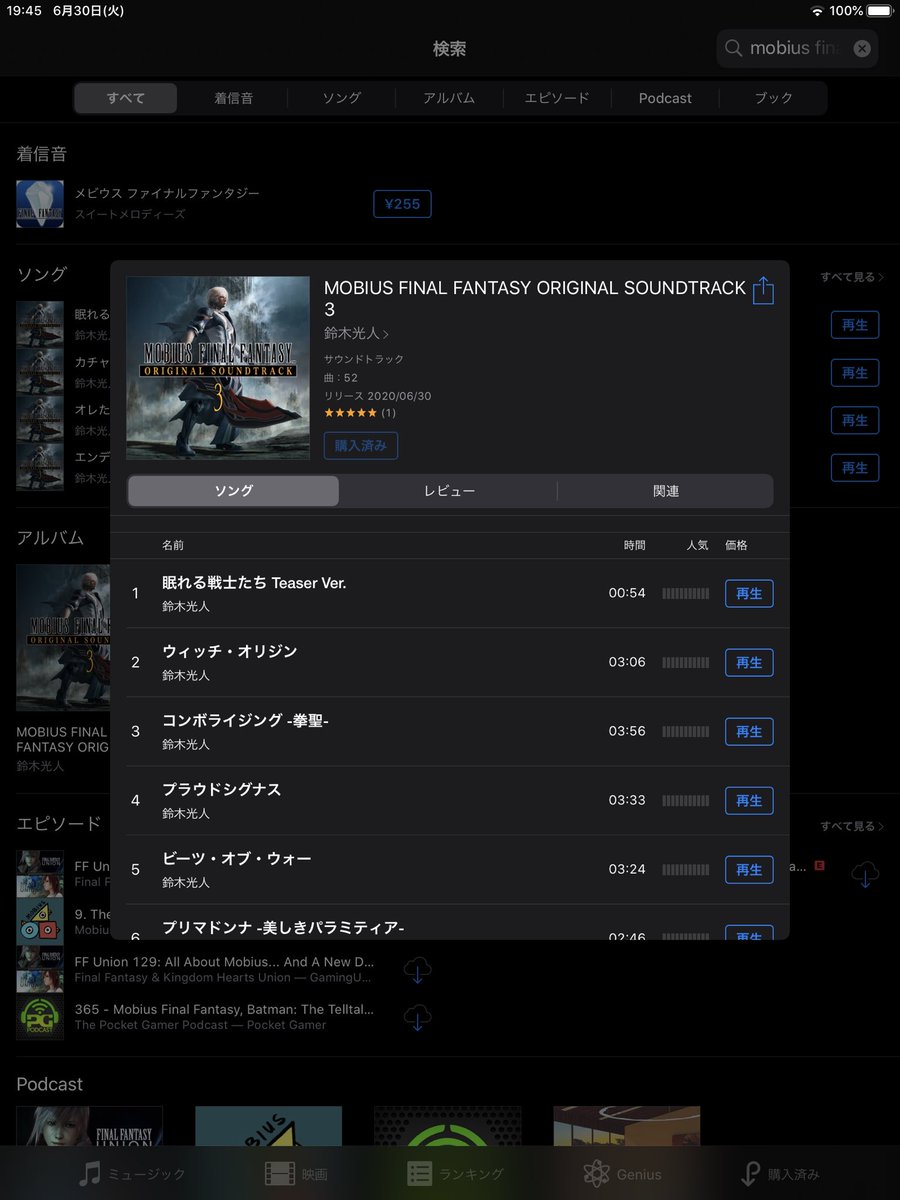Screen dimensions: 900x1200
Task: Open the ランキング tab icon
Action: coord(420,1174)
